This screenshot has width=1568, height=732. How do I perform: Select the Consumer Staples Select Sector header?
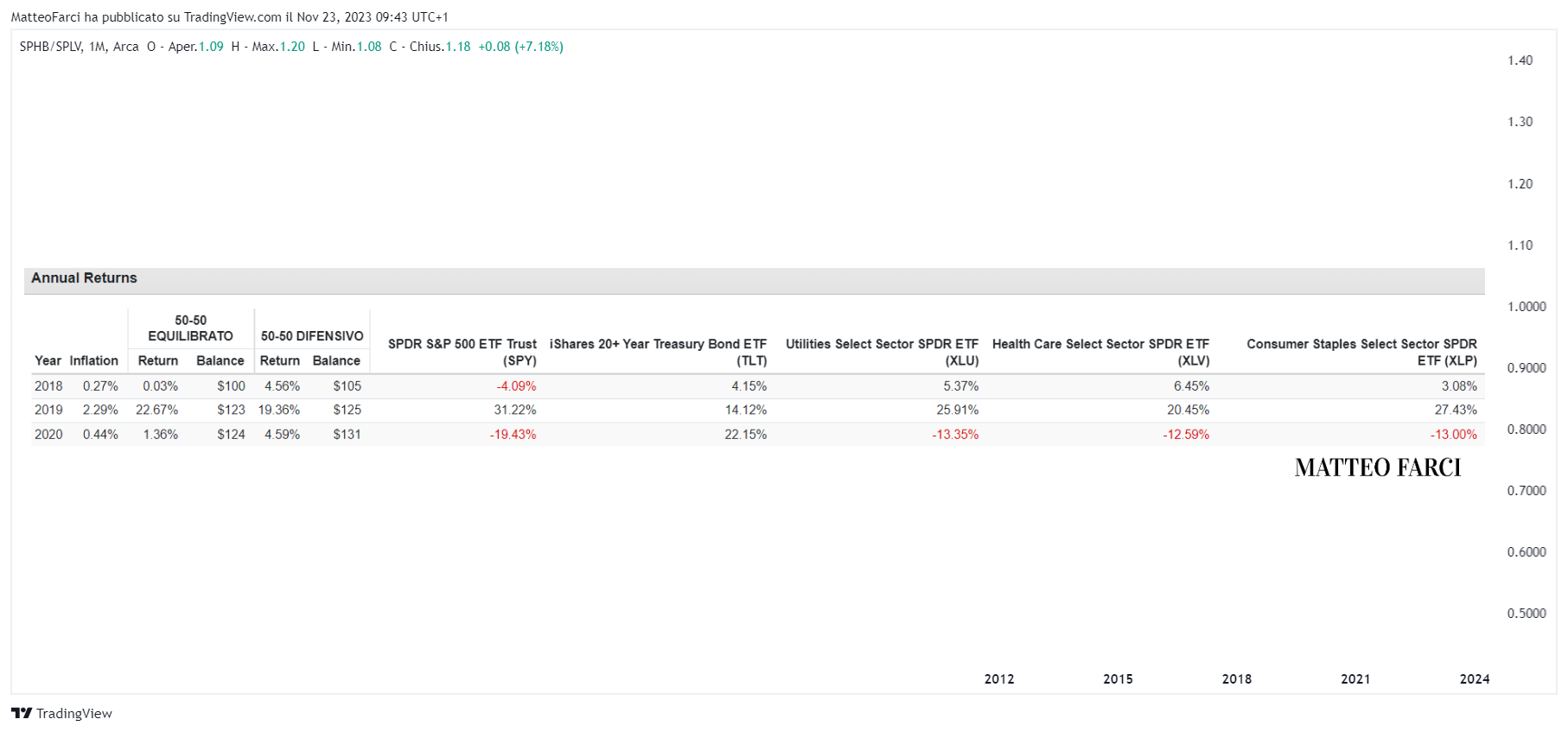[1361, 353]
